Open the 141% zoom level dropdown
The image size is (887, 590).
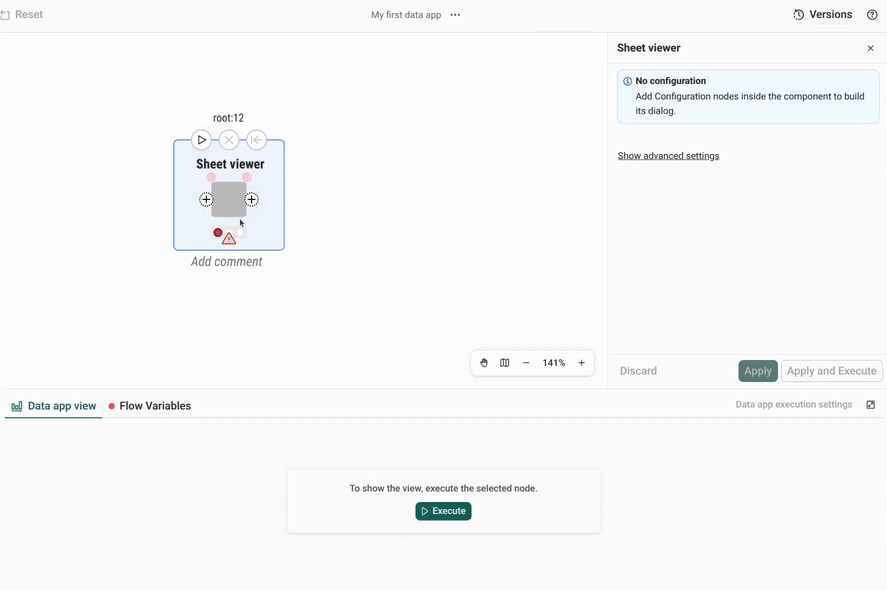pyautogui.click(x=554, y=363)
